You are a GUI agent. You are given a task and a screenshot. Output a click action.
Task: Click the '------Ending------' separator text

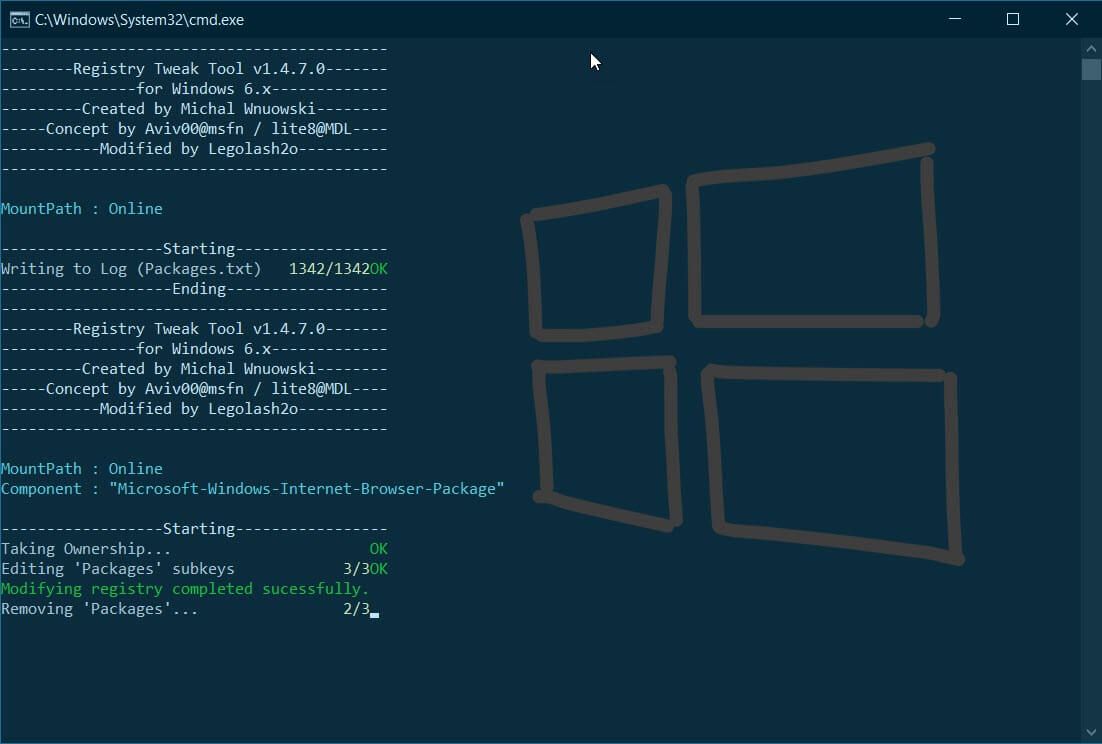pyautogui.click(x=194, y=289)
